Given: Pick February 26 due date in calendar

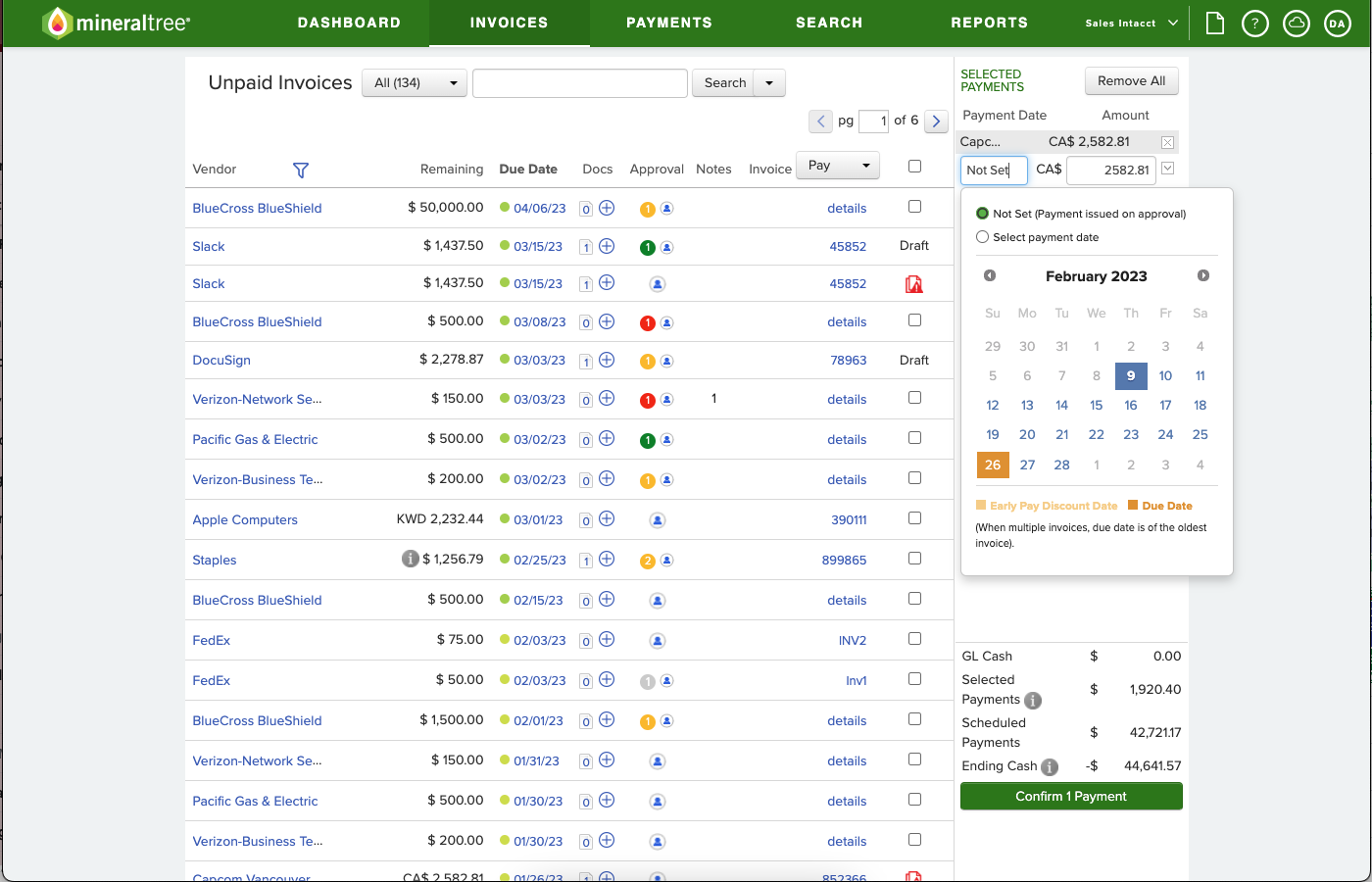Looking at the screenshot, I should [993, 465].
